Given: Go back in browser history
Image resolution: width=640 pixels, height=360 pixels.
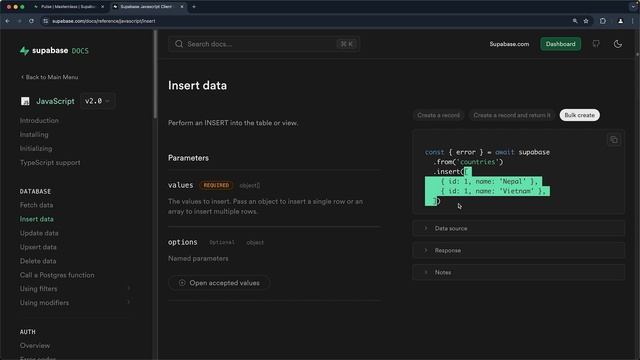Looking at the screenshot, I should [8, 21].
